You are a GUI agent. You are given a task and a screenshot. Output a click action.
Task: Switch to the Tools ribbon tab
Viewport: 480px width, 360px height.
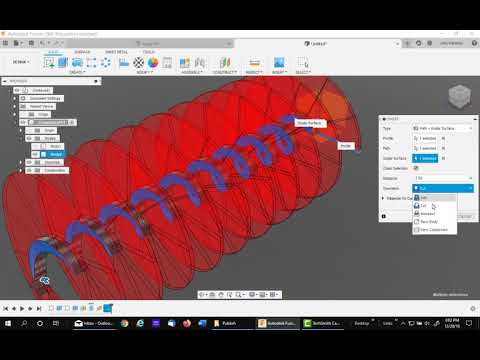pyautogui.click(x=148, y=52)
